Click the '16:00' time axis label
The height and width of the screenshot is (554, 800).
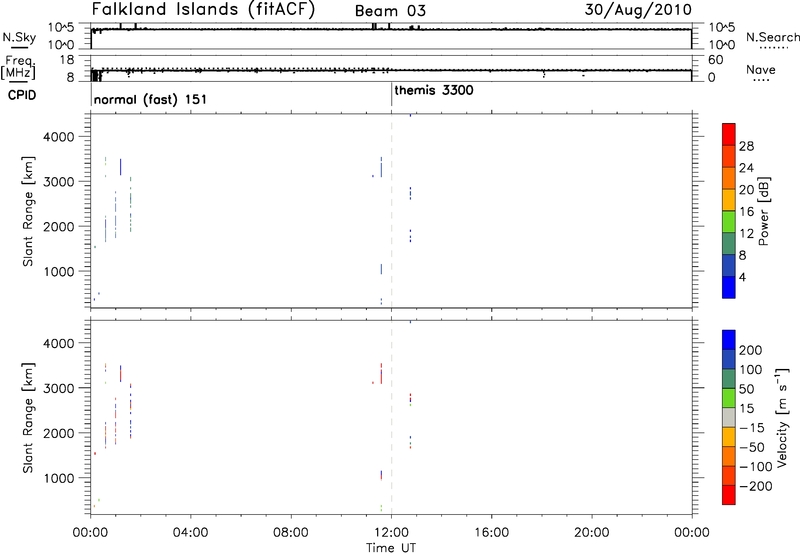(491, 533)
